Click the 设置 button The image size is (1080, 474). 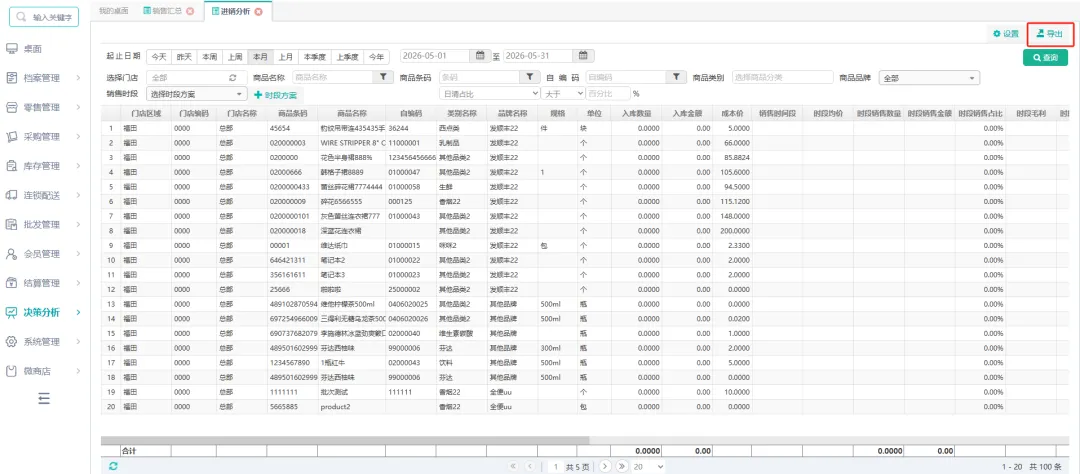coord(1006,34)
